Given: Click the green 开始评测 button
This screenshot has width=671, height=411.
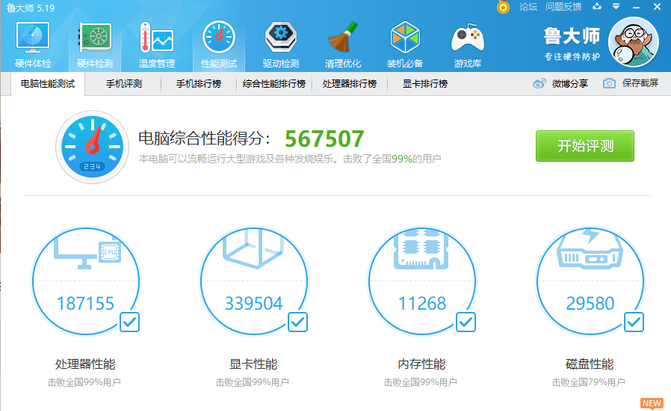Looking at the screenshot, I should click(x=585, y=145).
